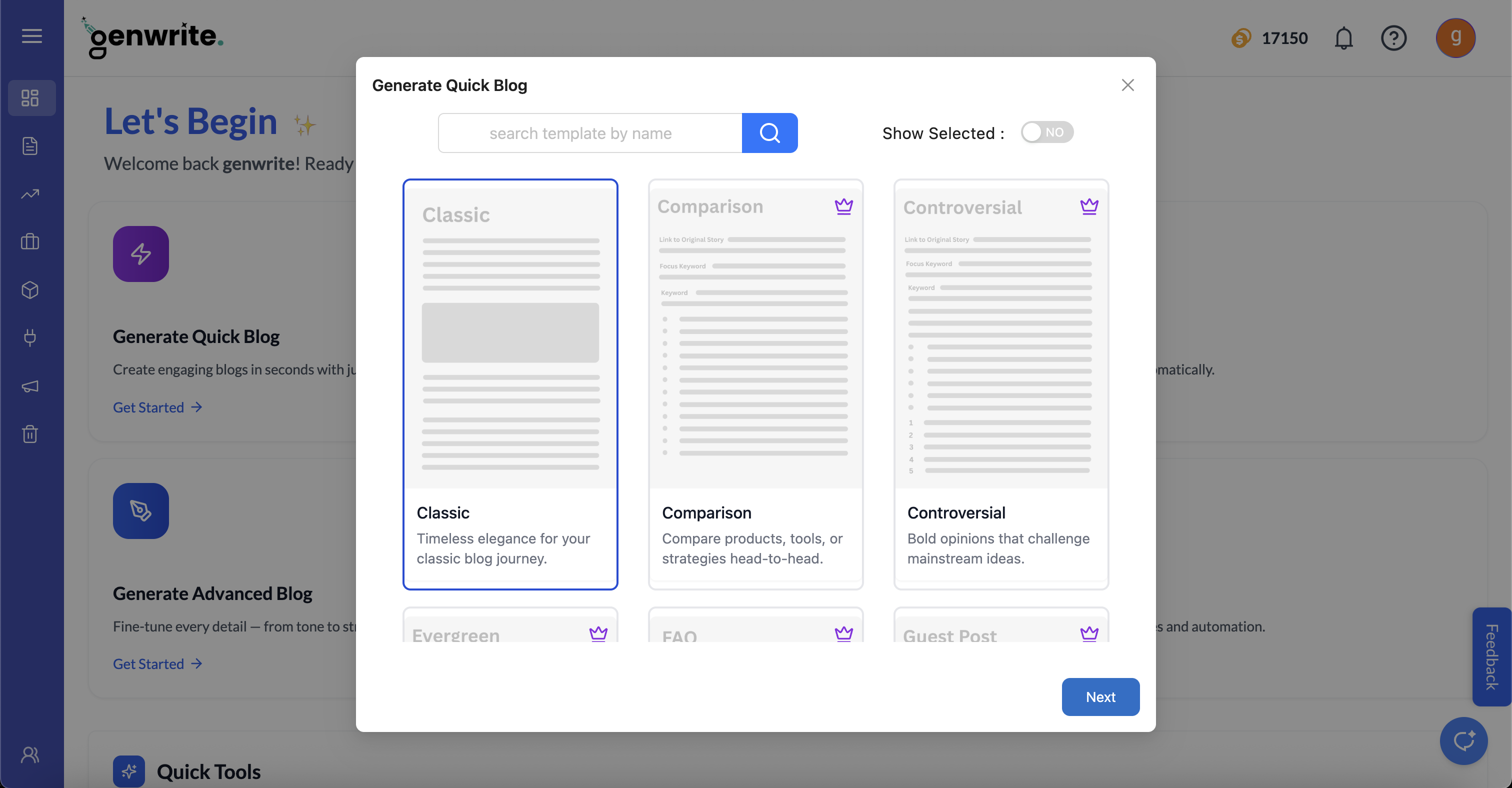Click the megaphone campaigns icon in sidebar
Viewport: 1512px width, 788px height.
[x=29, y=386]
